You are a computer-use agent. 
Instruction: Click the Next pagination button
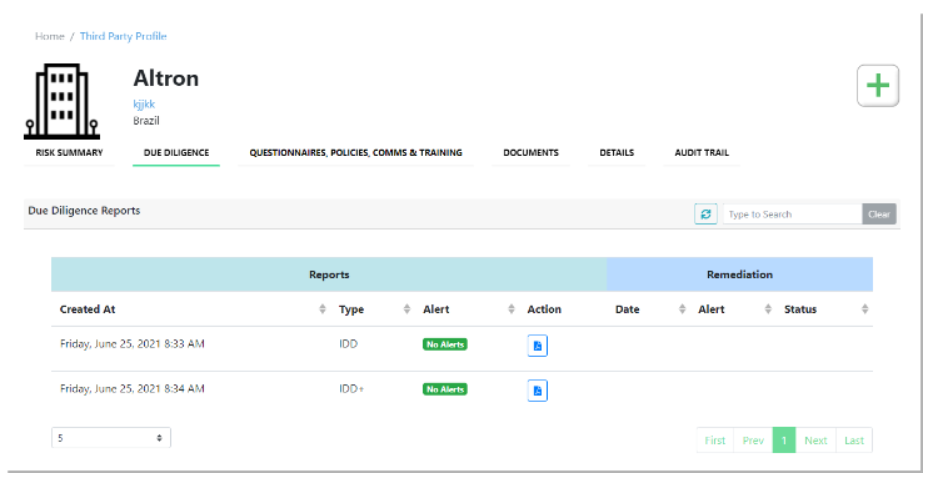point(816,441)
